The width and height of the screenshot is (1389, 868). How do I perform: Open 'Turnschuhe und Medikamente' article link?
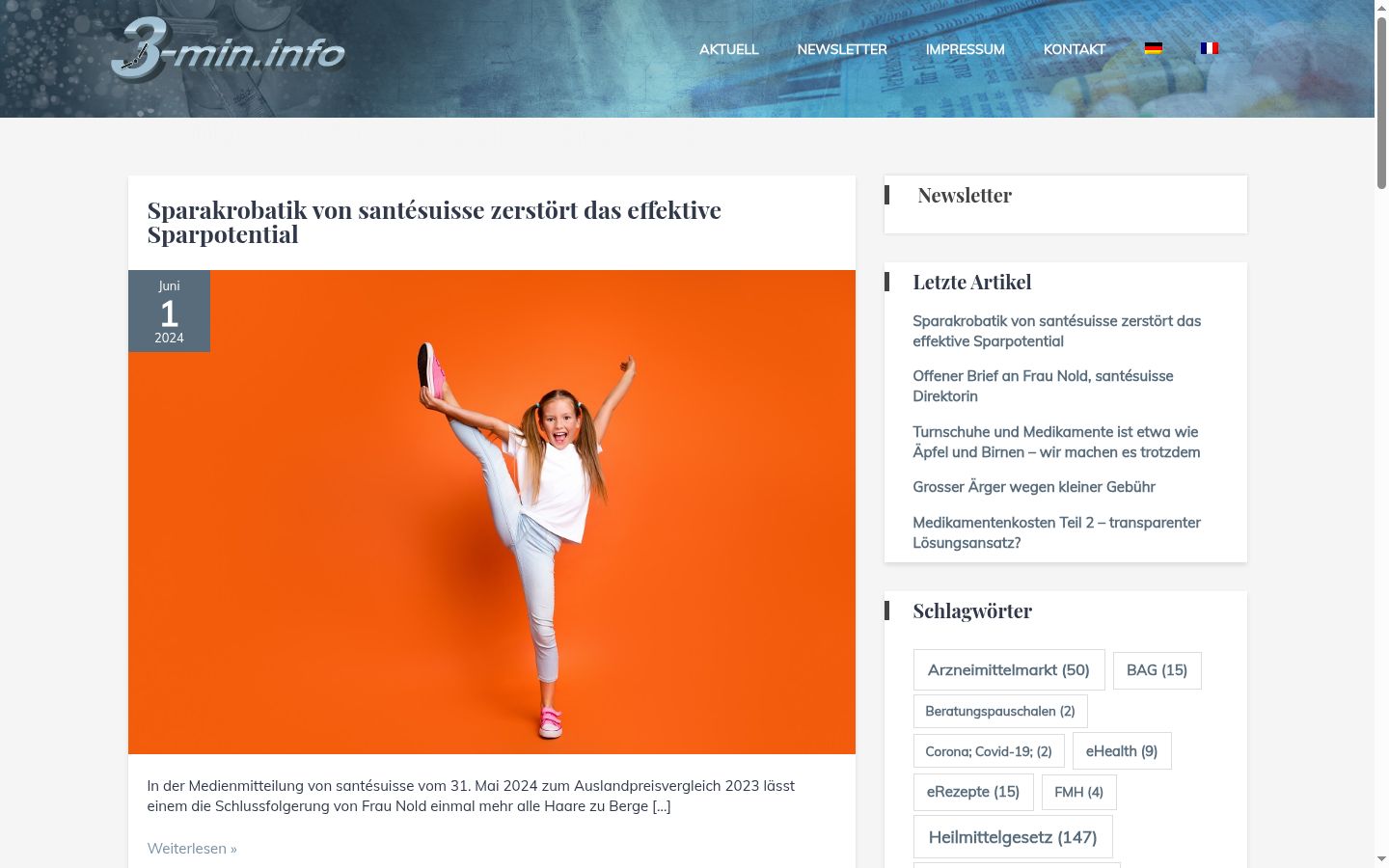[1056, 442]
